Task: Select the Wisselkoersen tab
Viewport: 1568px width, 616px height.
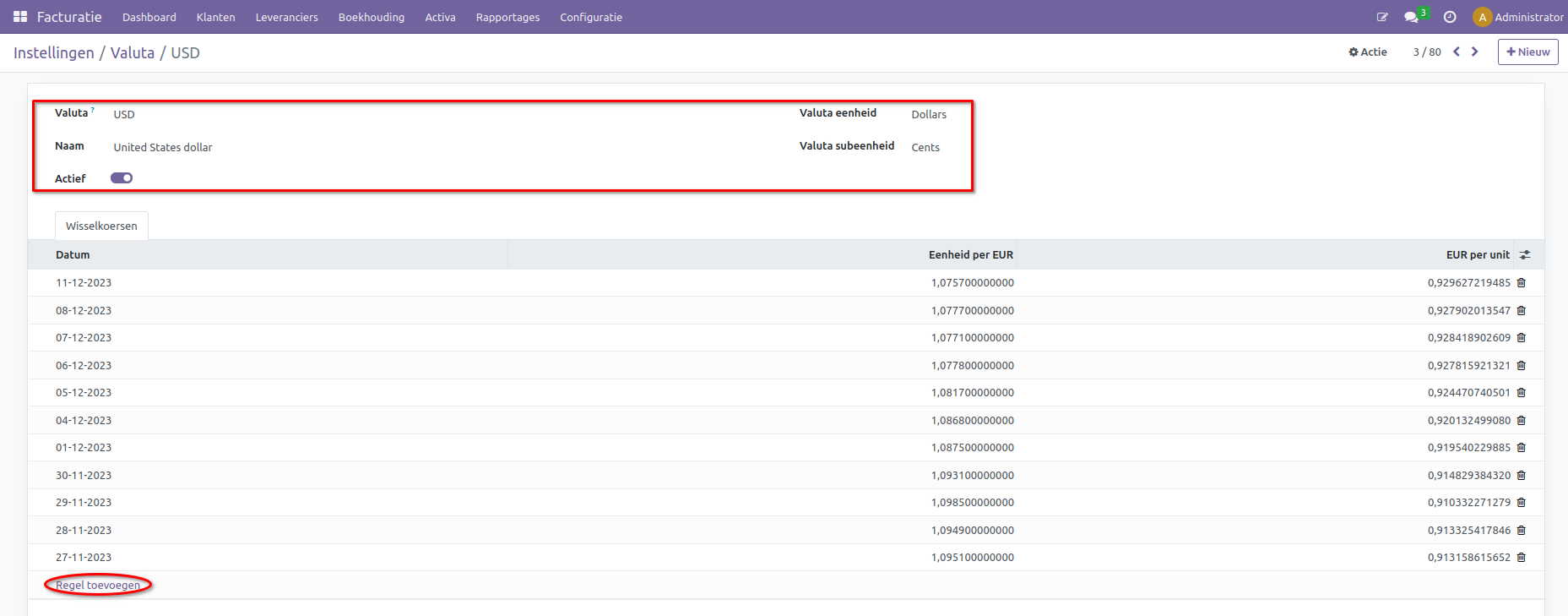Action: pos(101,226)
